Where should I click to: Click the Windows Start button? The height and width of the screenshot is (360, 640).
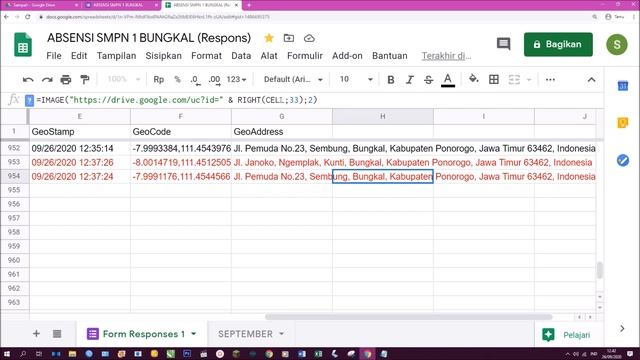pyautogui.click(x=7, y=354)
